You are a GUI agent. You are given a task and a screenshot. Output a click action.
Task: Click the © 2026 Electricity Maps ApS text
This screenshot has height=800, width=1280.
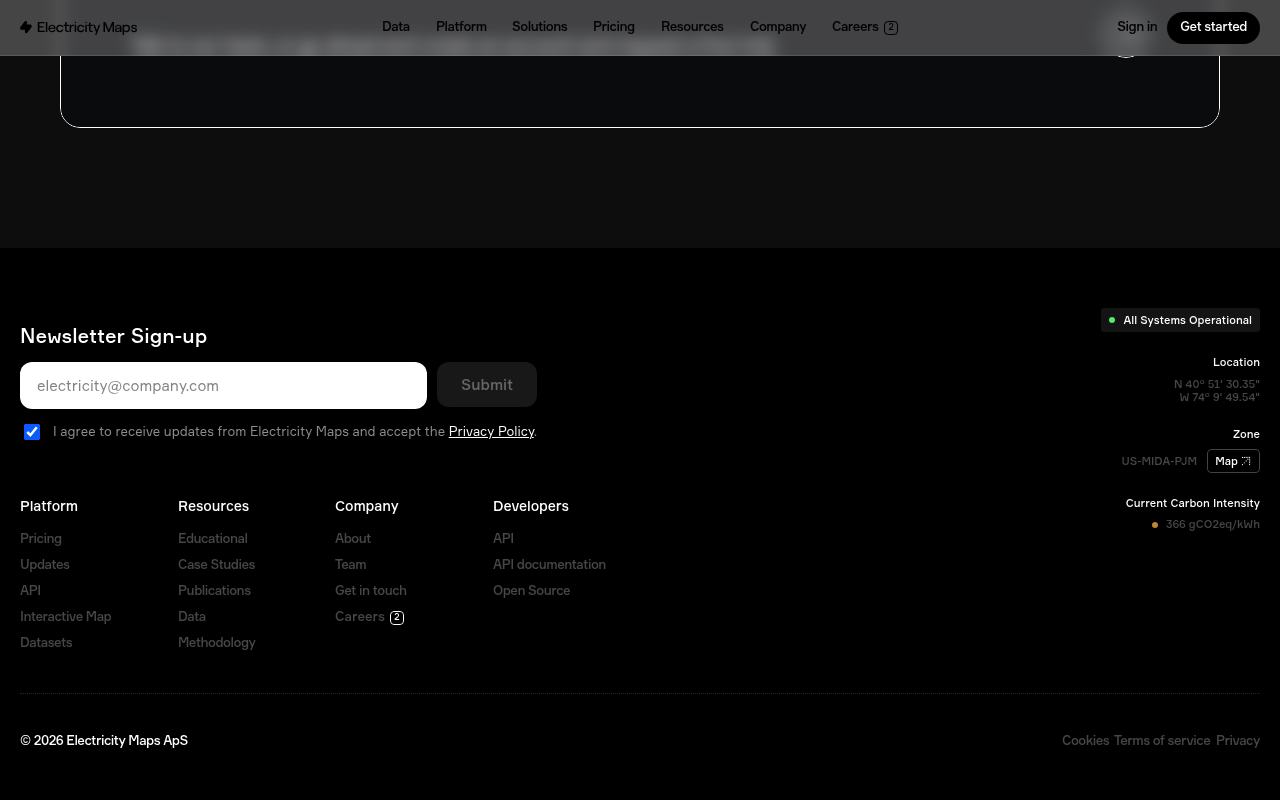pos(104,740)
